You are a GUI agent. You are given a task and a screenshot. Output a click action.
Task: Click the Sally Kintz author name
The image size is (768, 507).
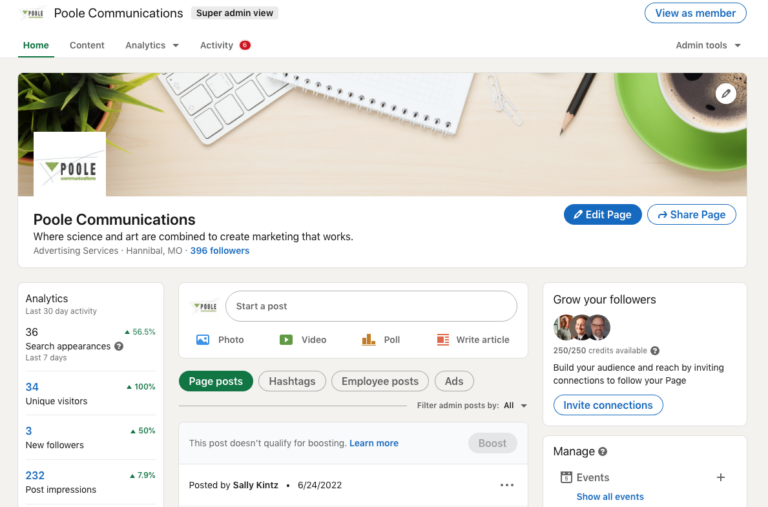coord(255,485)
